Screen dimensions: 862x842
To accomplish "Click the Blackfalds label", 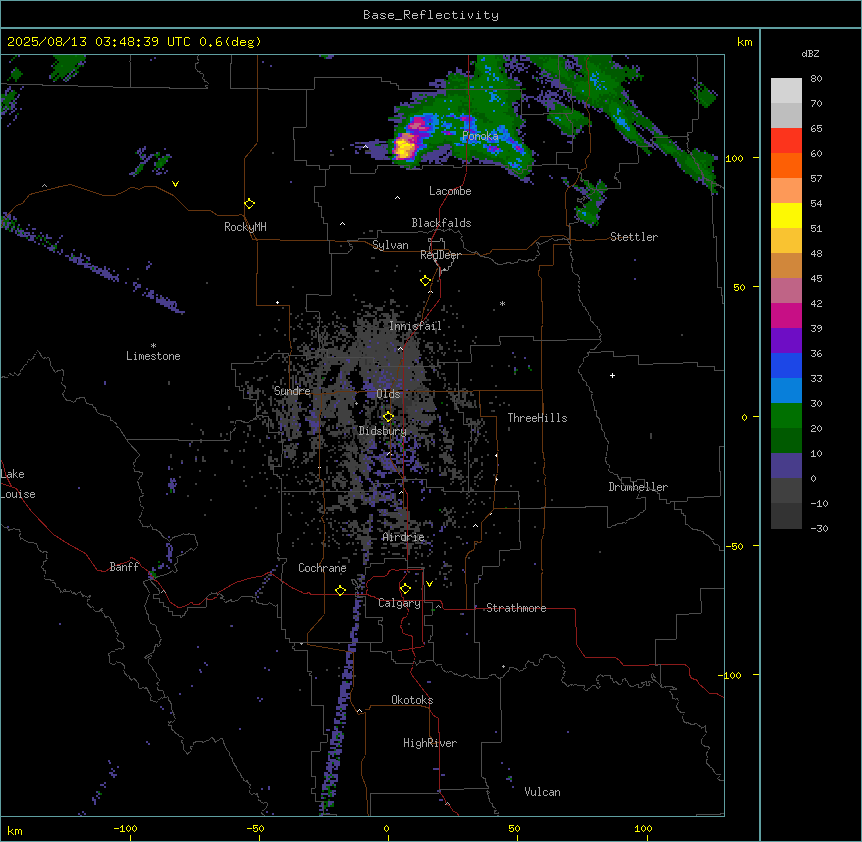I will click(x=441, y=223).
